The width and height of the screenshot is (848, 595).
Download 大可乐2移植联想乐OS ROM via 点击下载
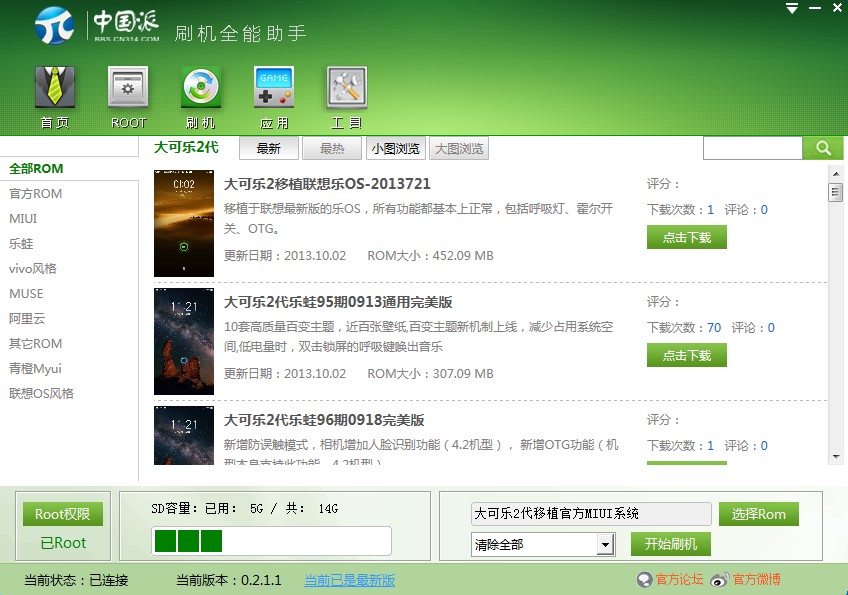click(687, 237)
